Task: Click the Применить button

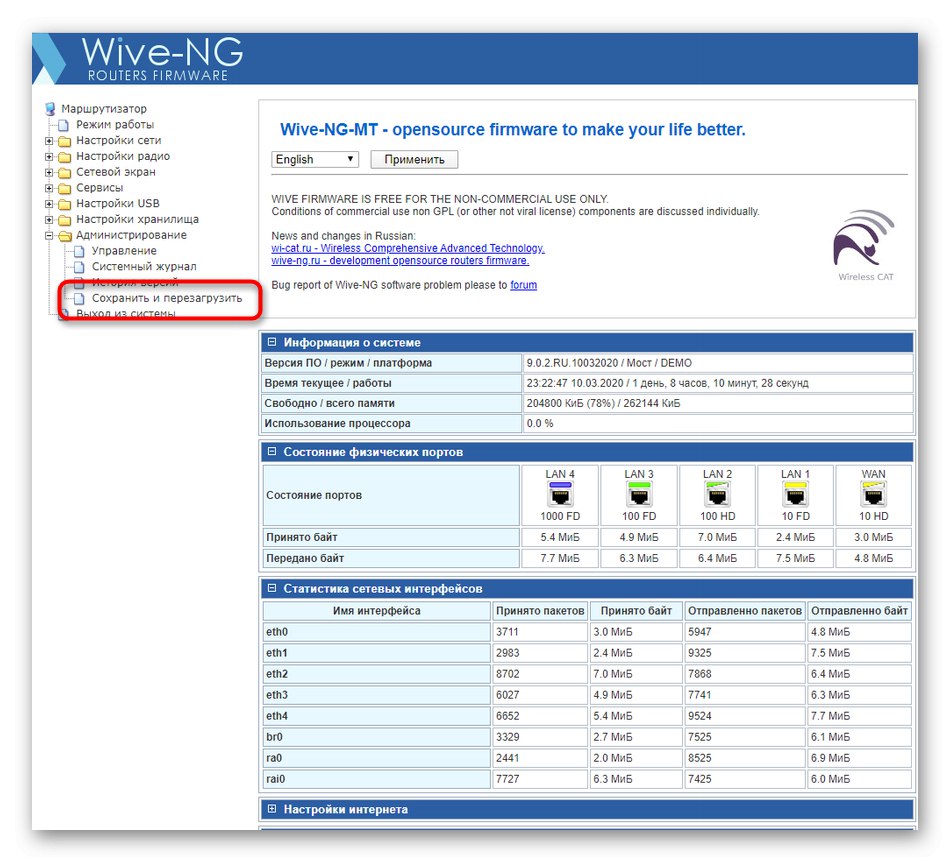Action: coord(414,159)
